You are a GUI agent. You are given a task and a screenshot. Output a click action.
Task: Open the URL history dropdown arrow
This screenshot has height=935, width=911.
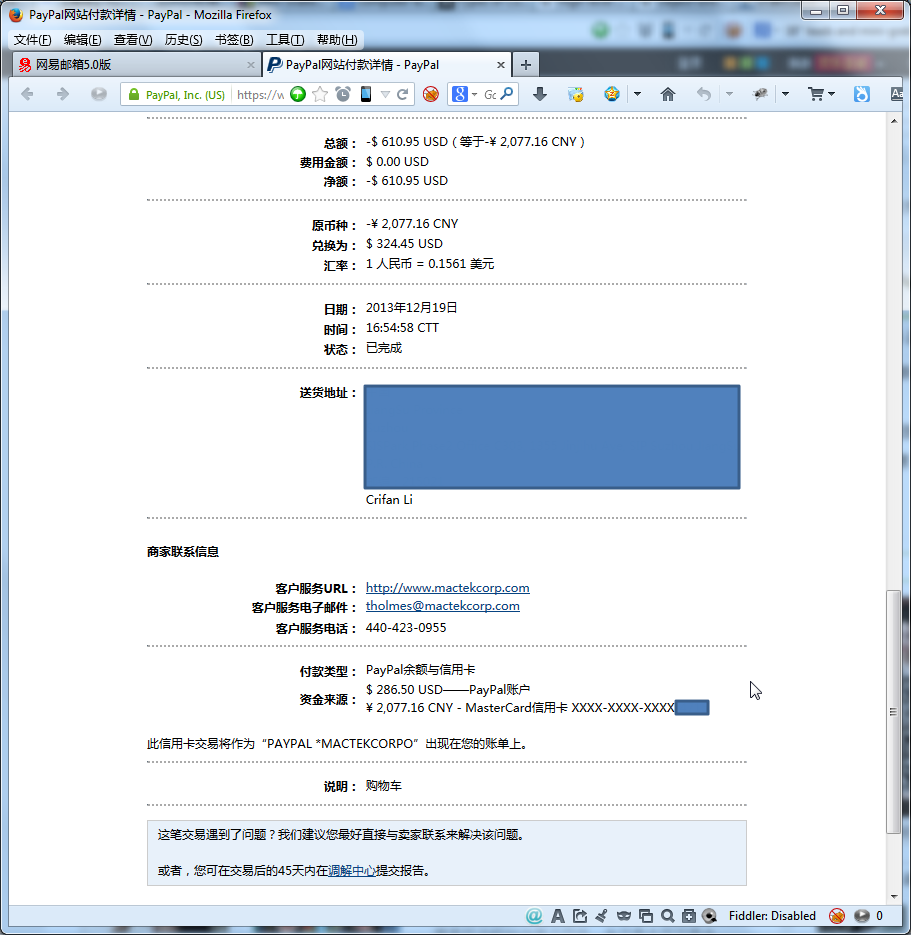pyautogui.click(x=385, y=95)
